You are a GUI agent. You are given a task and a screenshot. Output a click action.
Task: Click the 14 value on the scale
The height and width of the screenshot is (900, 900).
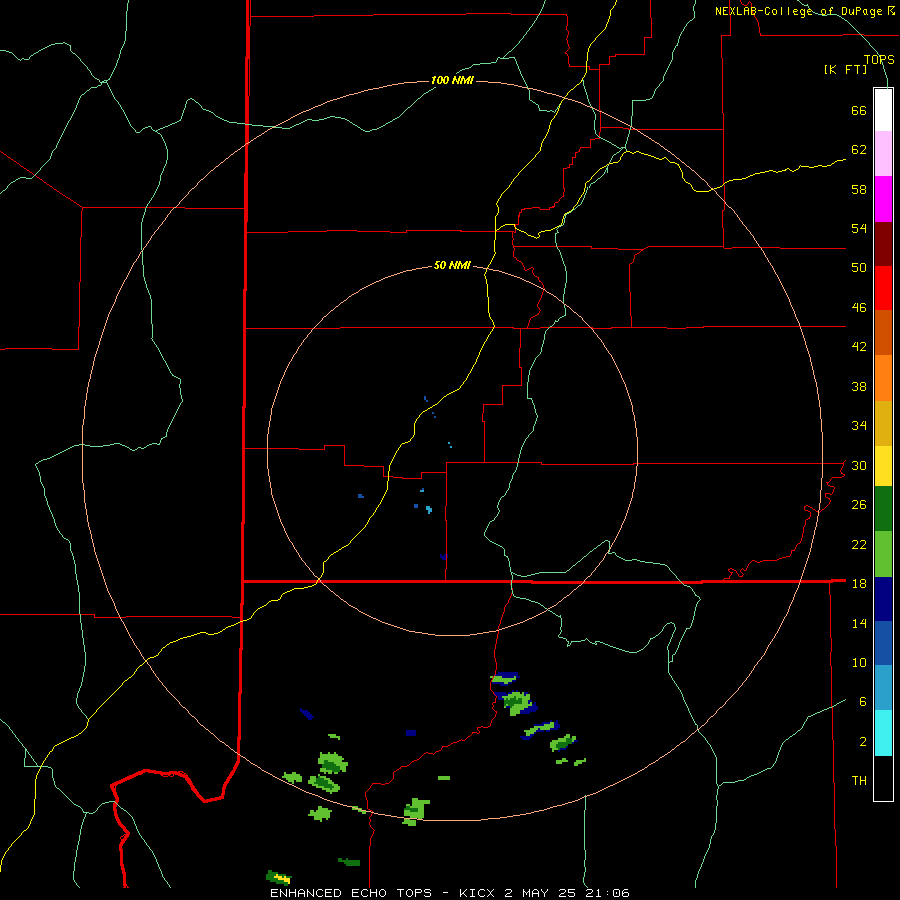click(859, 623)
